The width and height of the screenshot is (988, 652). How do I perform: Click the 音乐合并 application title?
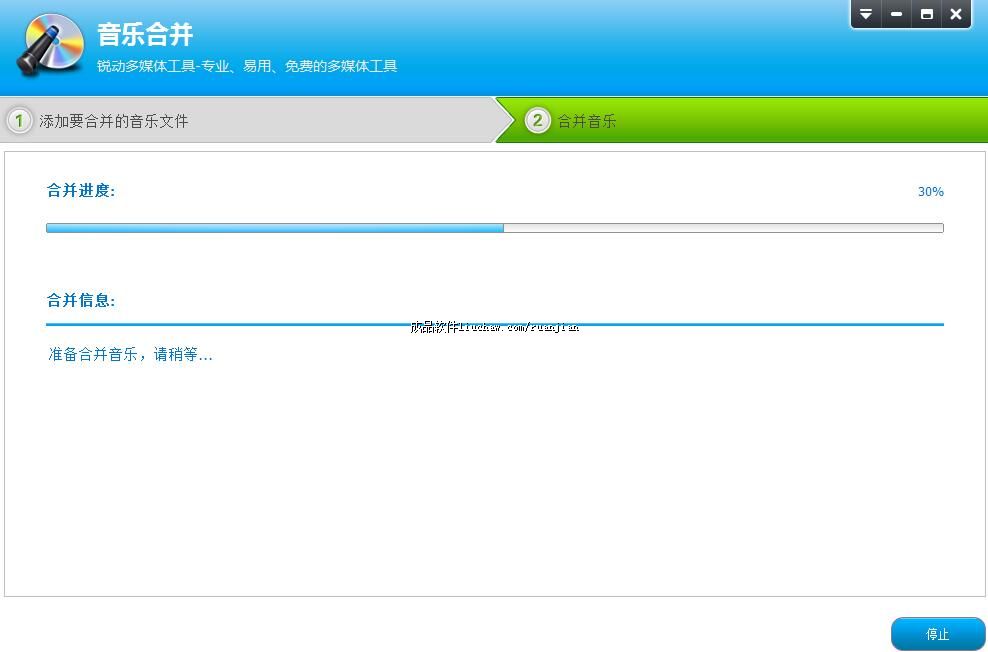145,34
